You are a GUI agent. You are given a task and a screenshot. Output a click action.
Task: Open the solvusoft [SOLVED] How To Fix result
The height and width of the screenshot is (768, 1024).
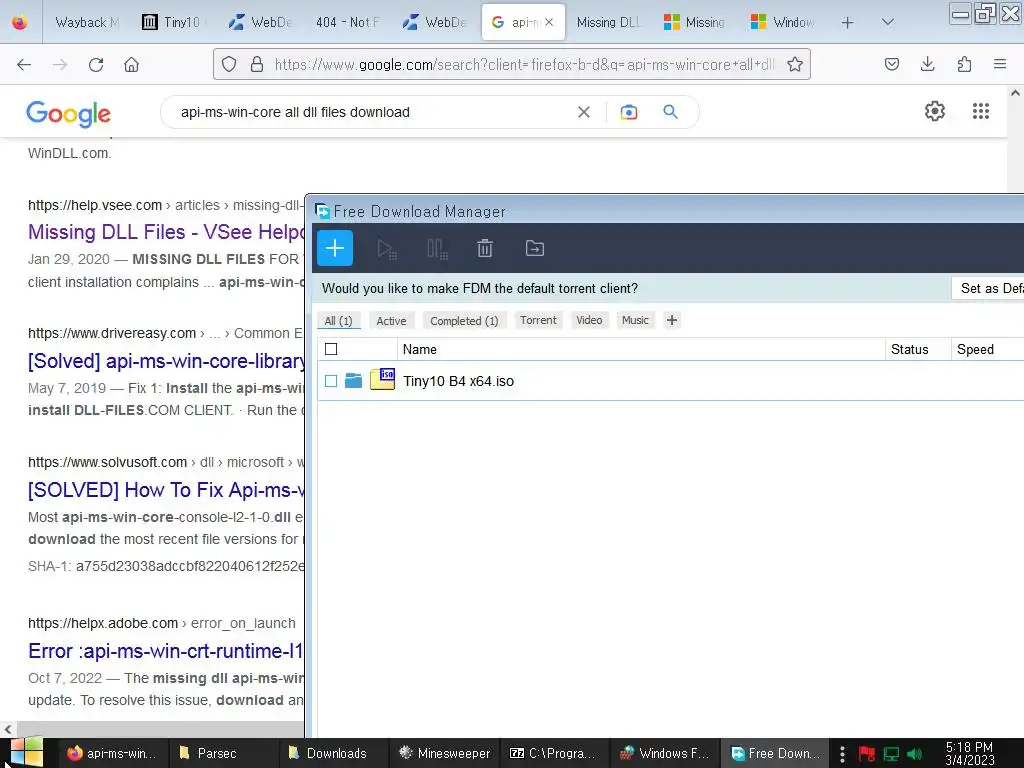coord(167,490)
